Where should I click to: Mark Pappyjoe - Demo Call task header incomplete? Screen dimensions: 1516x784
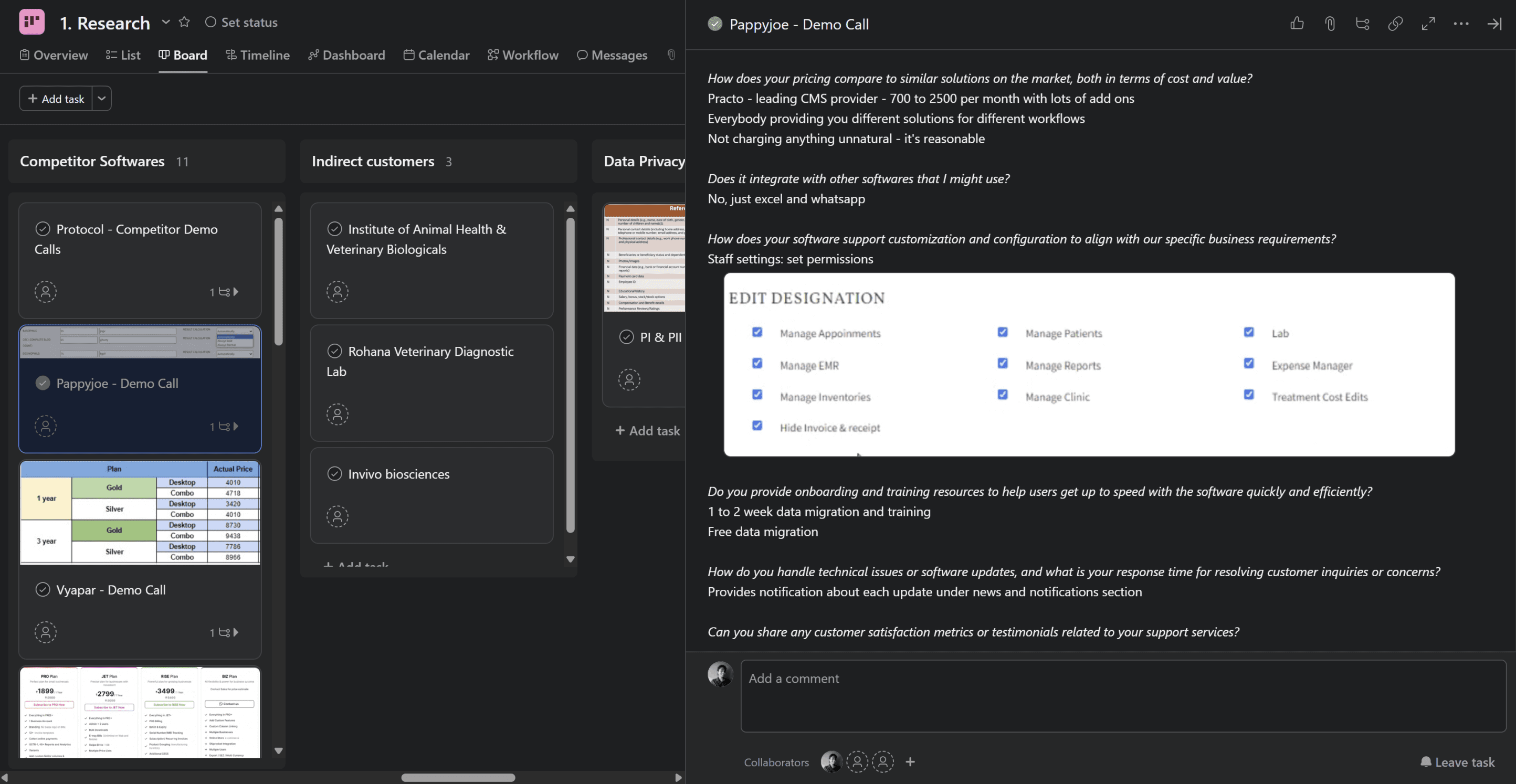[x=715, y=24]
